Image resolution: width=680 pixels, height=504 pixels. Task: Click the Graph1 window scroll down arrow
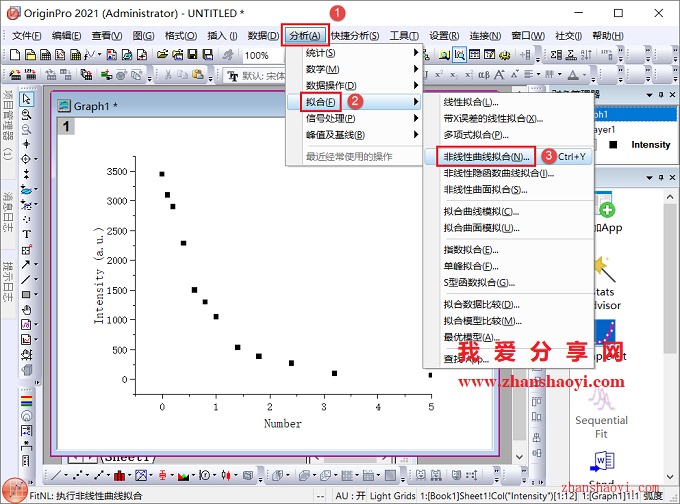pyautogui.click(x=520, y=457)
